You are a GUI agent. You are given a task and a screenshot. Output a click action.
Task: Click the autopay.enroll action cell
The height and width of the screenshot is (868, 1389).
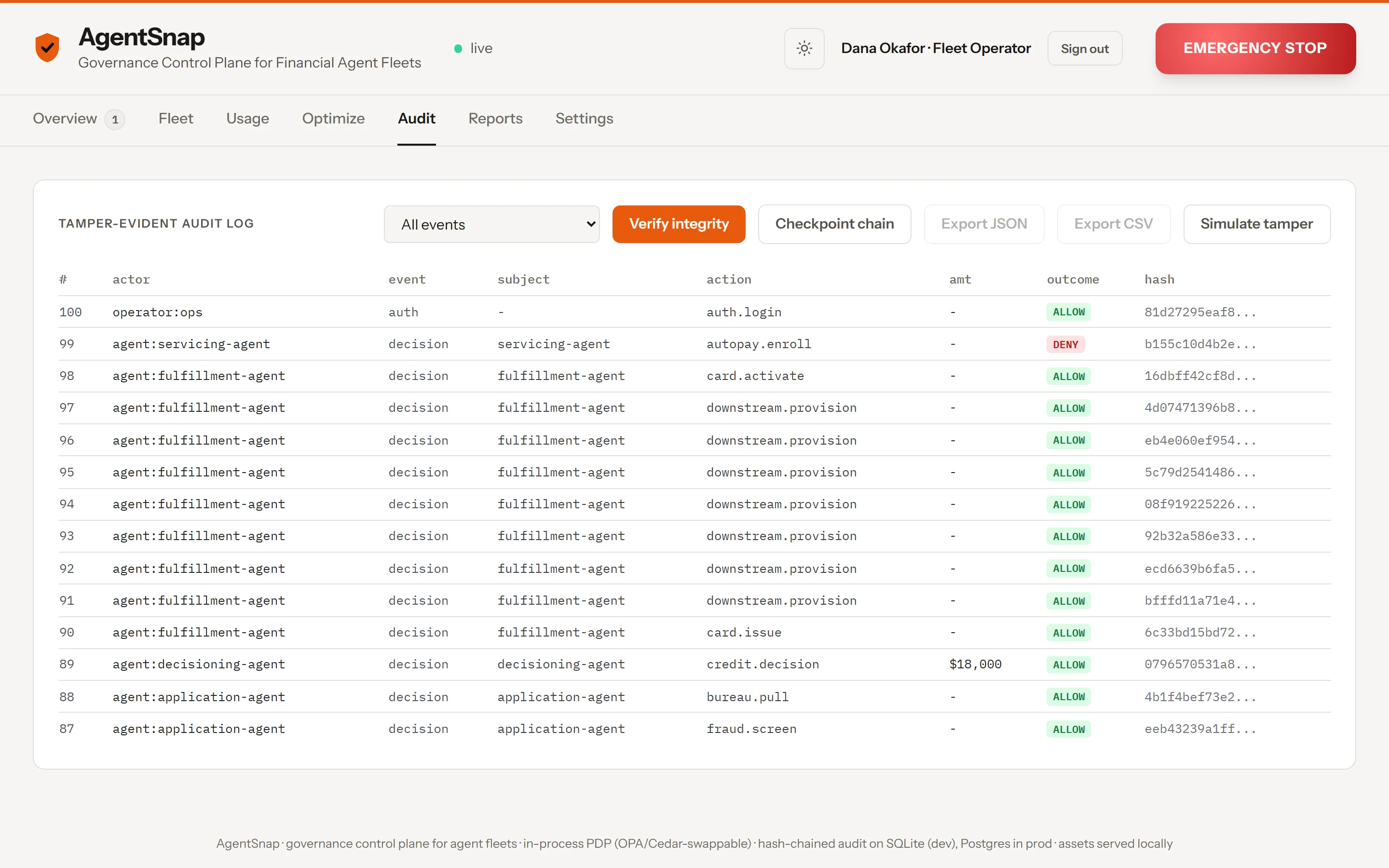tap(758, 344)
